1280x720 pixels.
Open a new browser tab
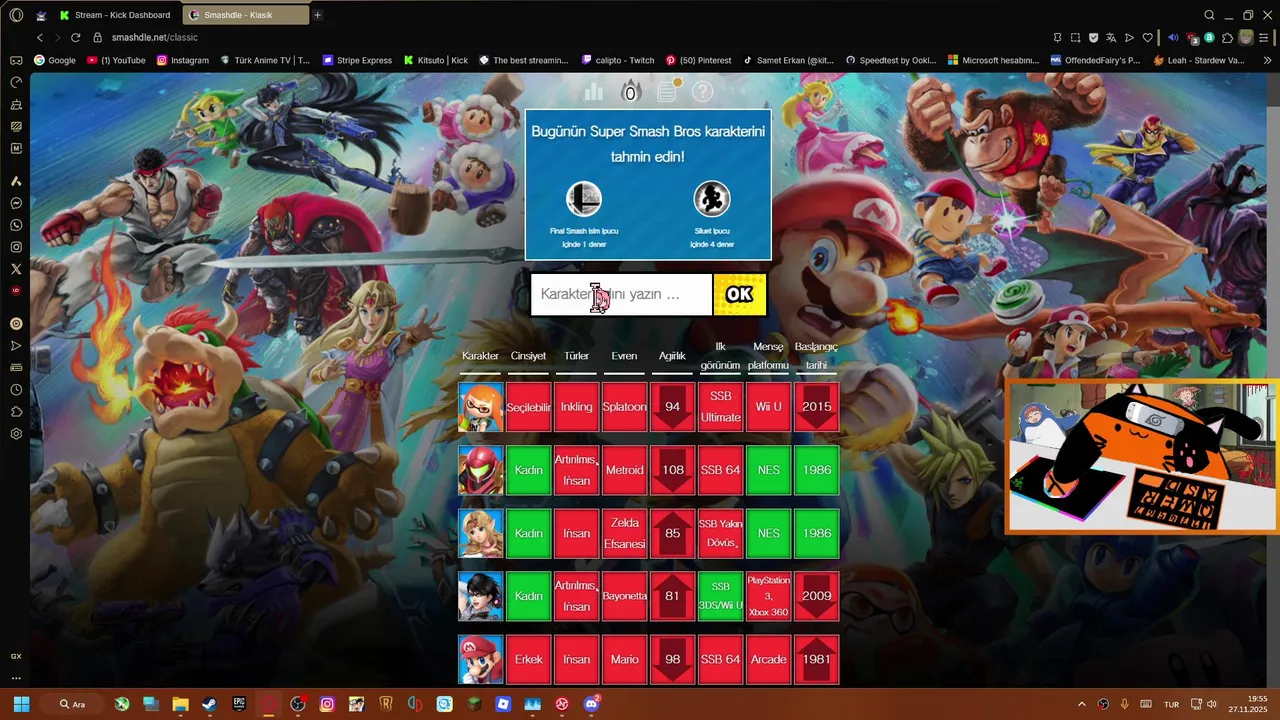point(318,15)
